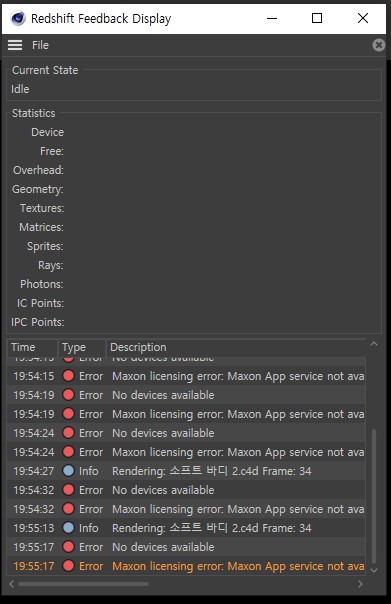The width and height of the screenshot is (391, 604).
Task: Click the horizontal scrollbar thumb
Action: 83,584
